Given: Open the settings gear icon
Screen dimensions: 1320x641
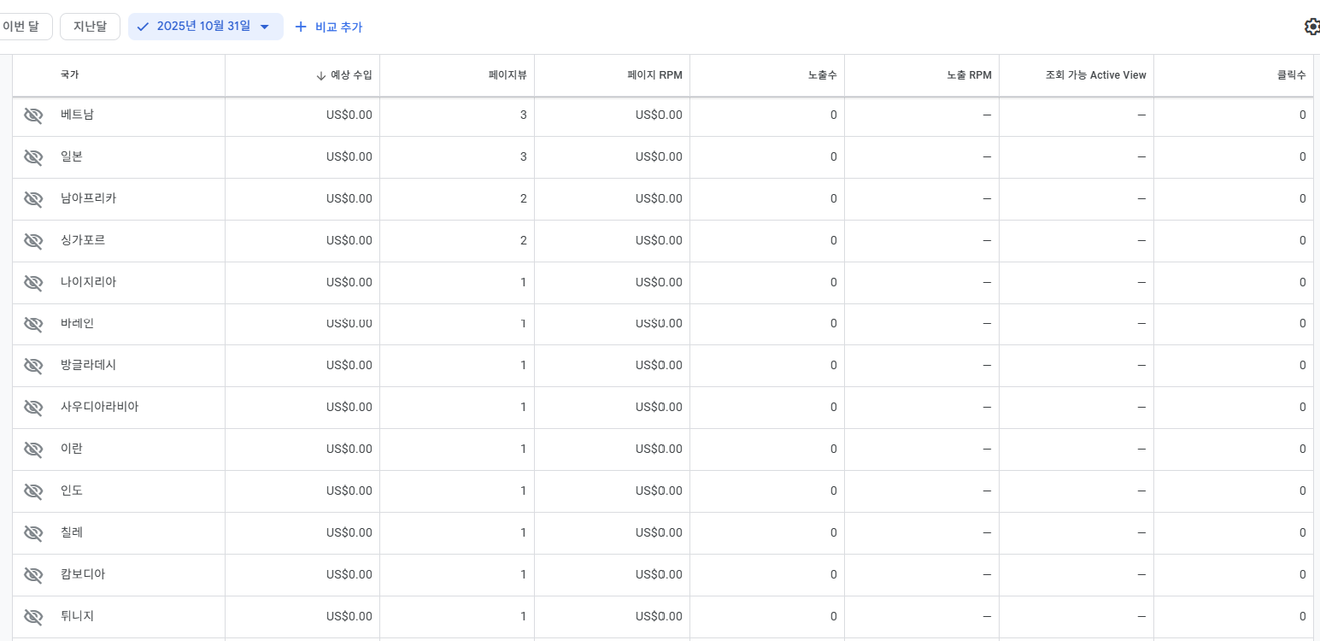Looking at the screenshot, I should pyautogui.click(x=1311, y=27).
